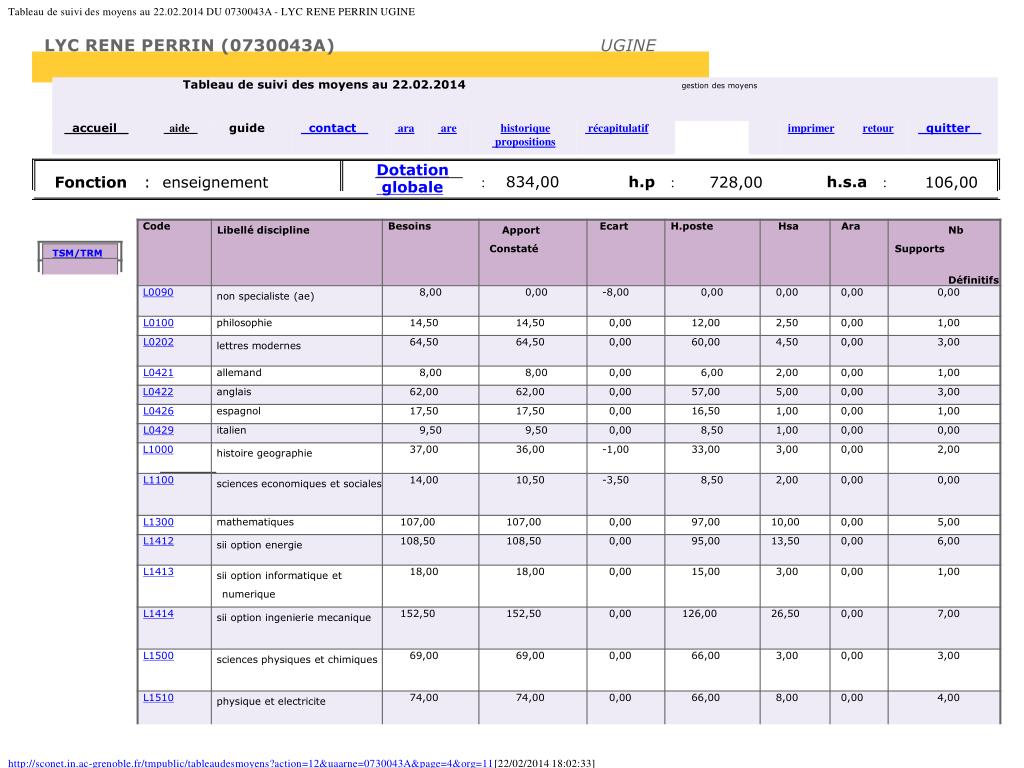Open discipline code L0426

point(158,411)
